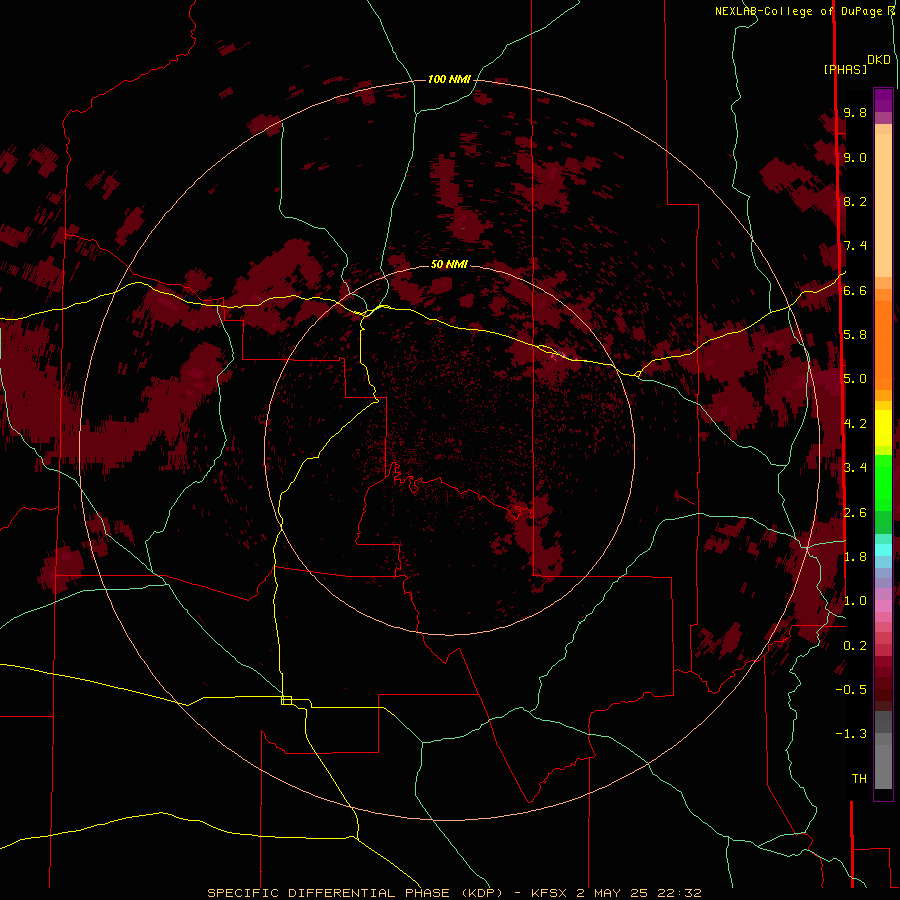
Task: Click the TH legend label
Action: click(x=859, y=778)
